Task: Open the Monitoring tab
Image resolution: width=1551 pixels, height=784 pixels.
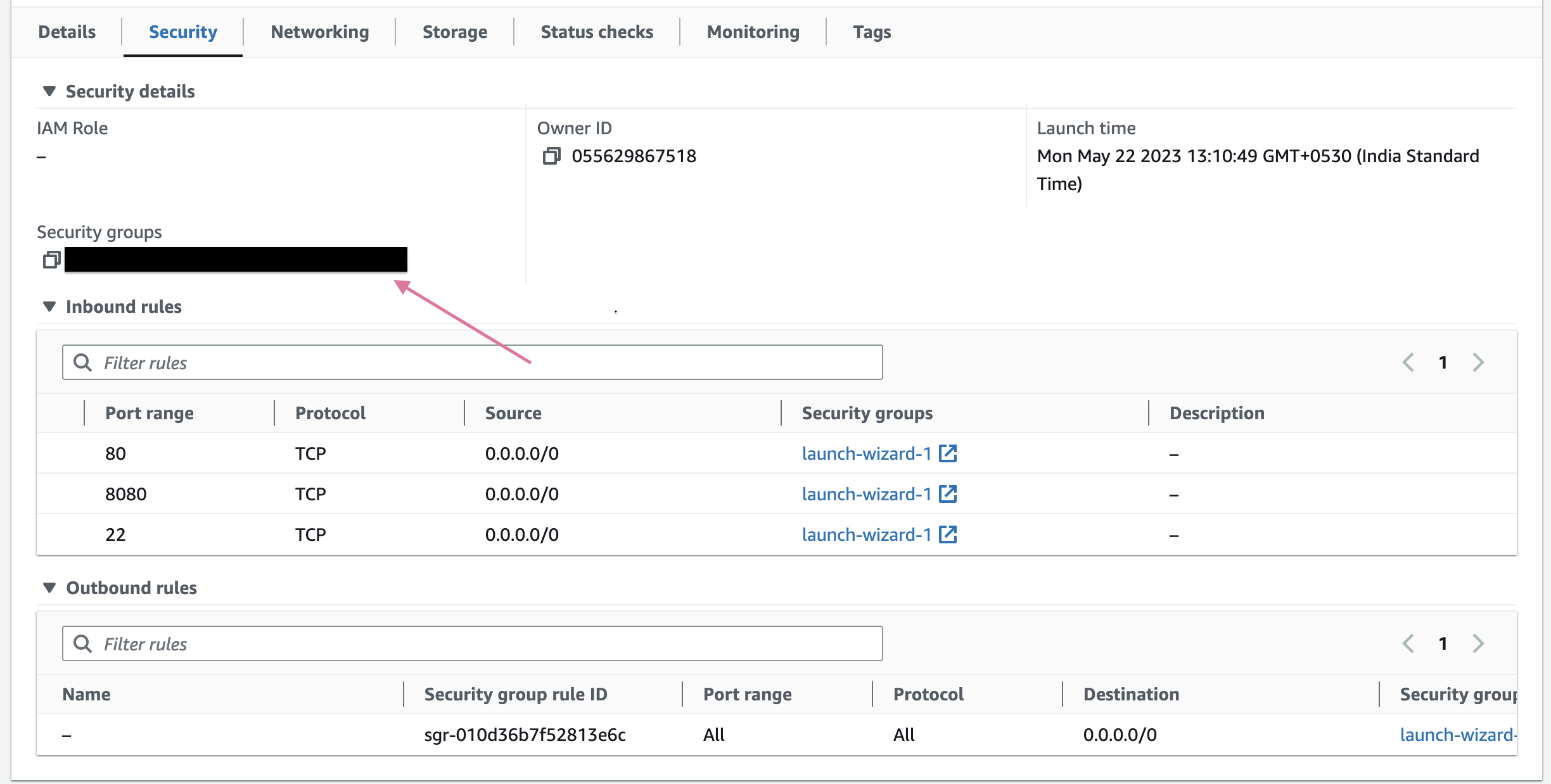Action: tap(753, 32)
